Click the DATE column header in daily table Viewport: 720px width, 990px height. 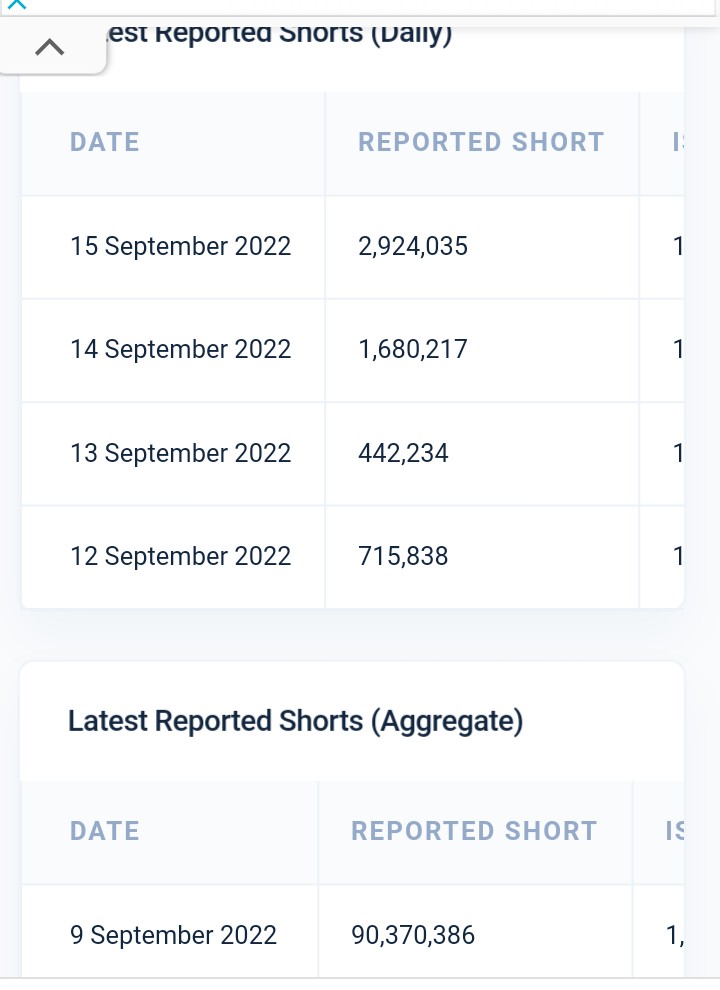click(x=105, y=142)
